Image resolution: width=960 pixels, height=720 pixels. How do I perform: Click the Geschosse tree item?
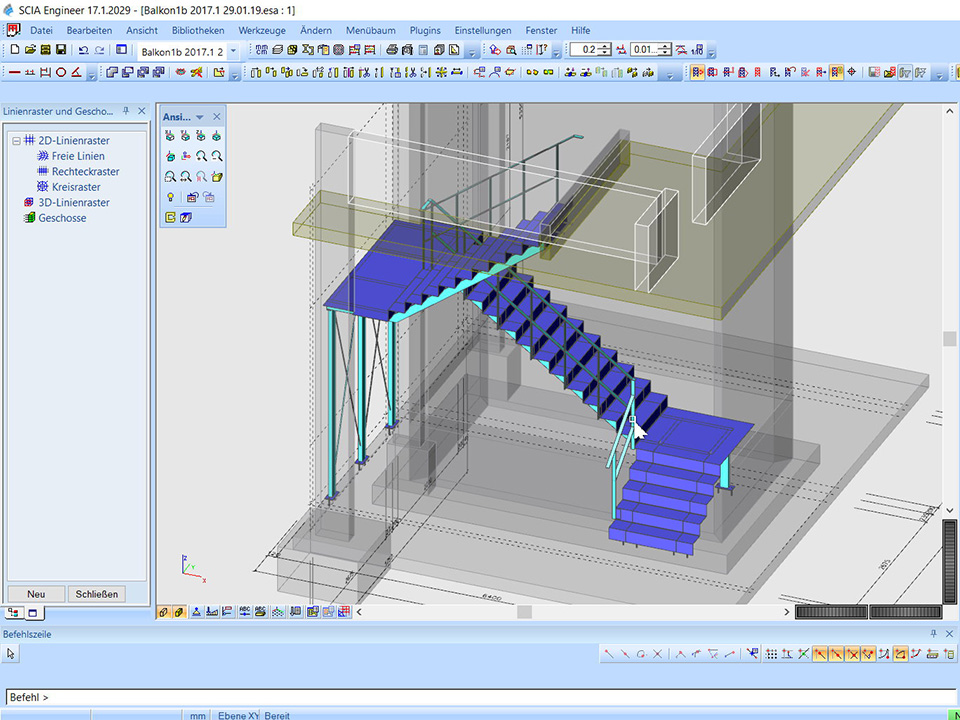click(62, 218)
